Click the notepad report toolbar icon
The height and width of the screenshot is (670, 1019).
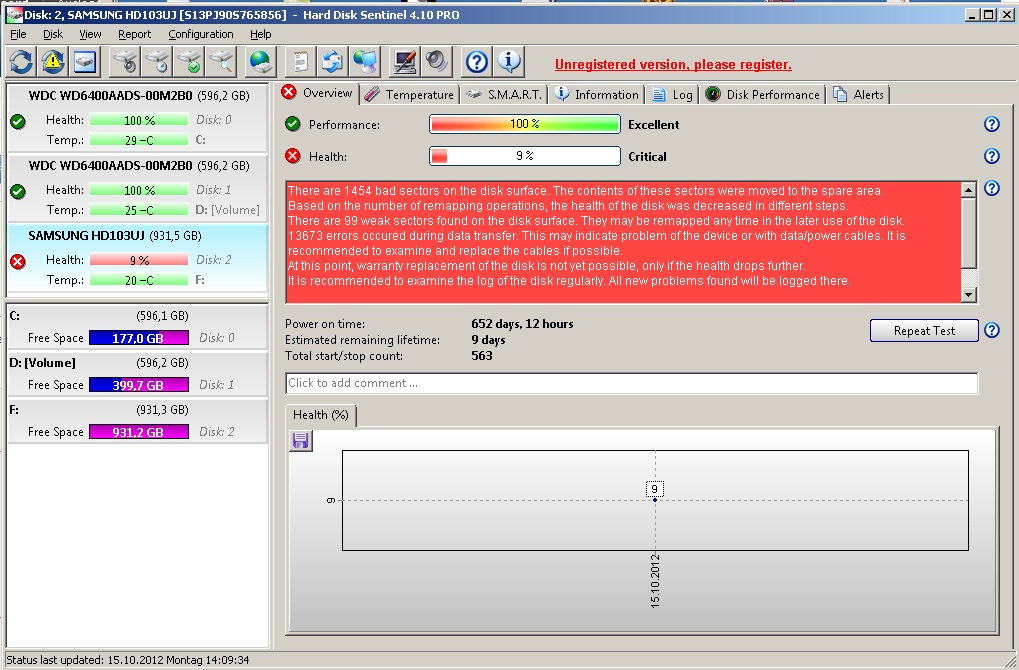point(300,62)
